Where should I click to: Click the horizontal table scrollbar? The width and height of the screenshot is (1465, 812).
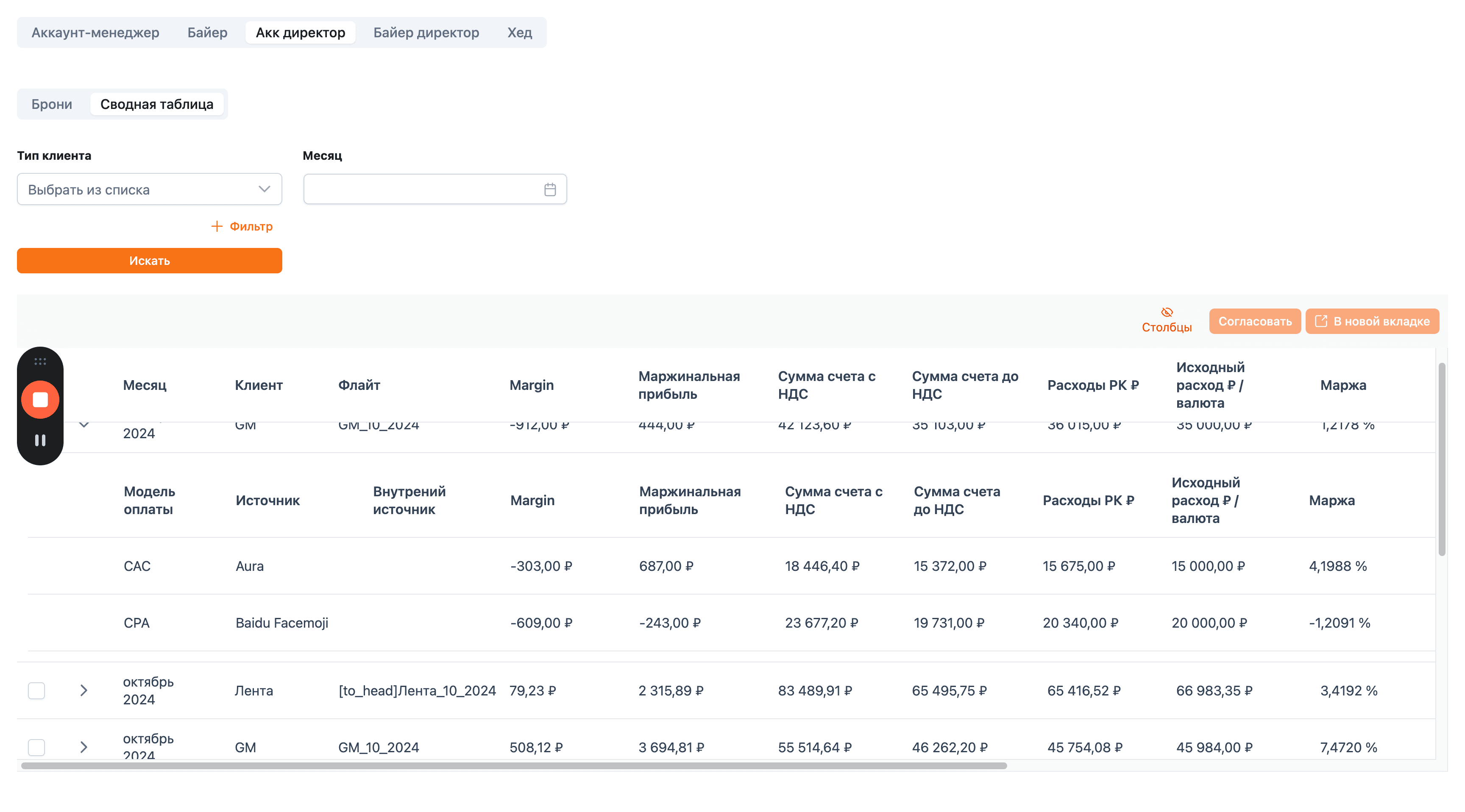(513, 765)
